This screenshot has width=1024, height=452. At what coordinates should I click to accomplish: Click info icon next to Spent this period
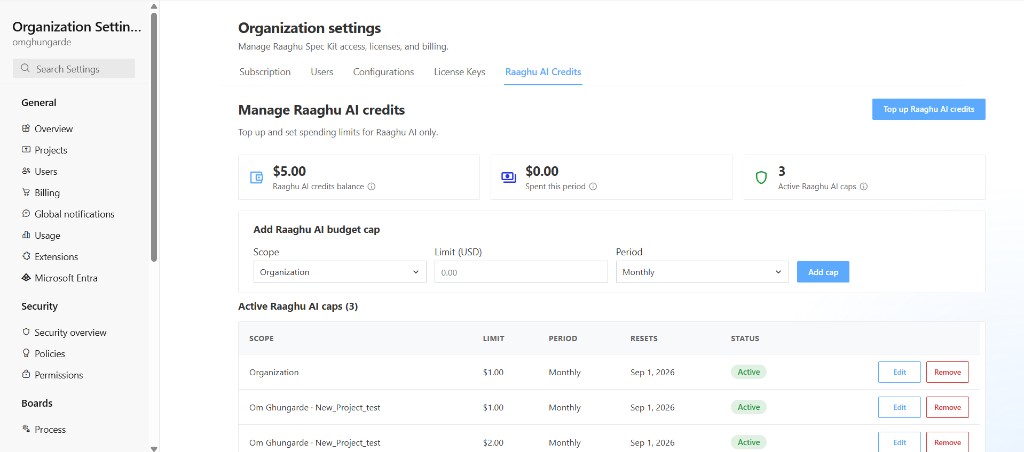(593, 186)
